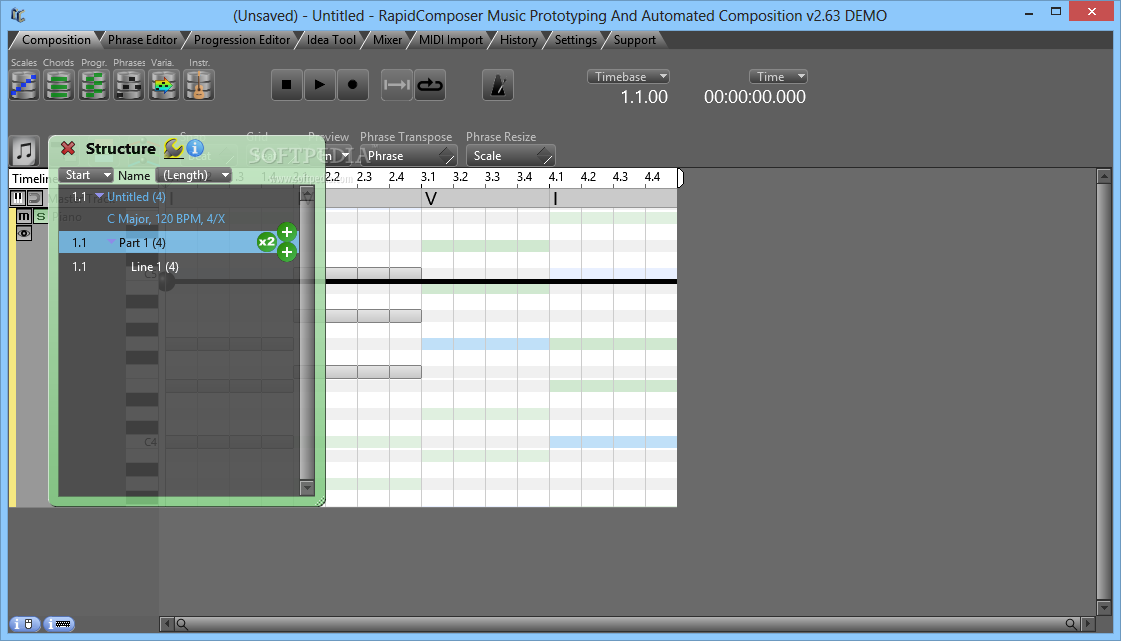Add a part above Part 1 with upper plus
This screenshot has height=641, width=1121.
pyautogui.click(x=287, y=232)
